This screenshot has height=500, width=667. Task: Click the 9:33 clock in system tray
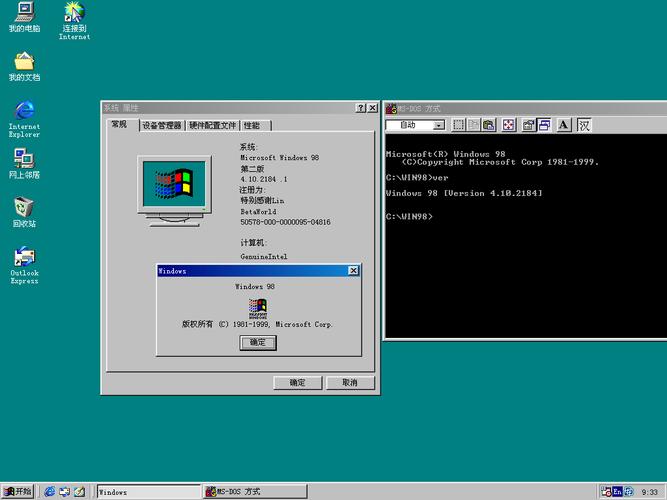click(x=650, y=492)
